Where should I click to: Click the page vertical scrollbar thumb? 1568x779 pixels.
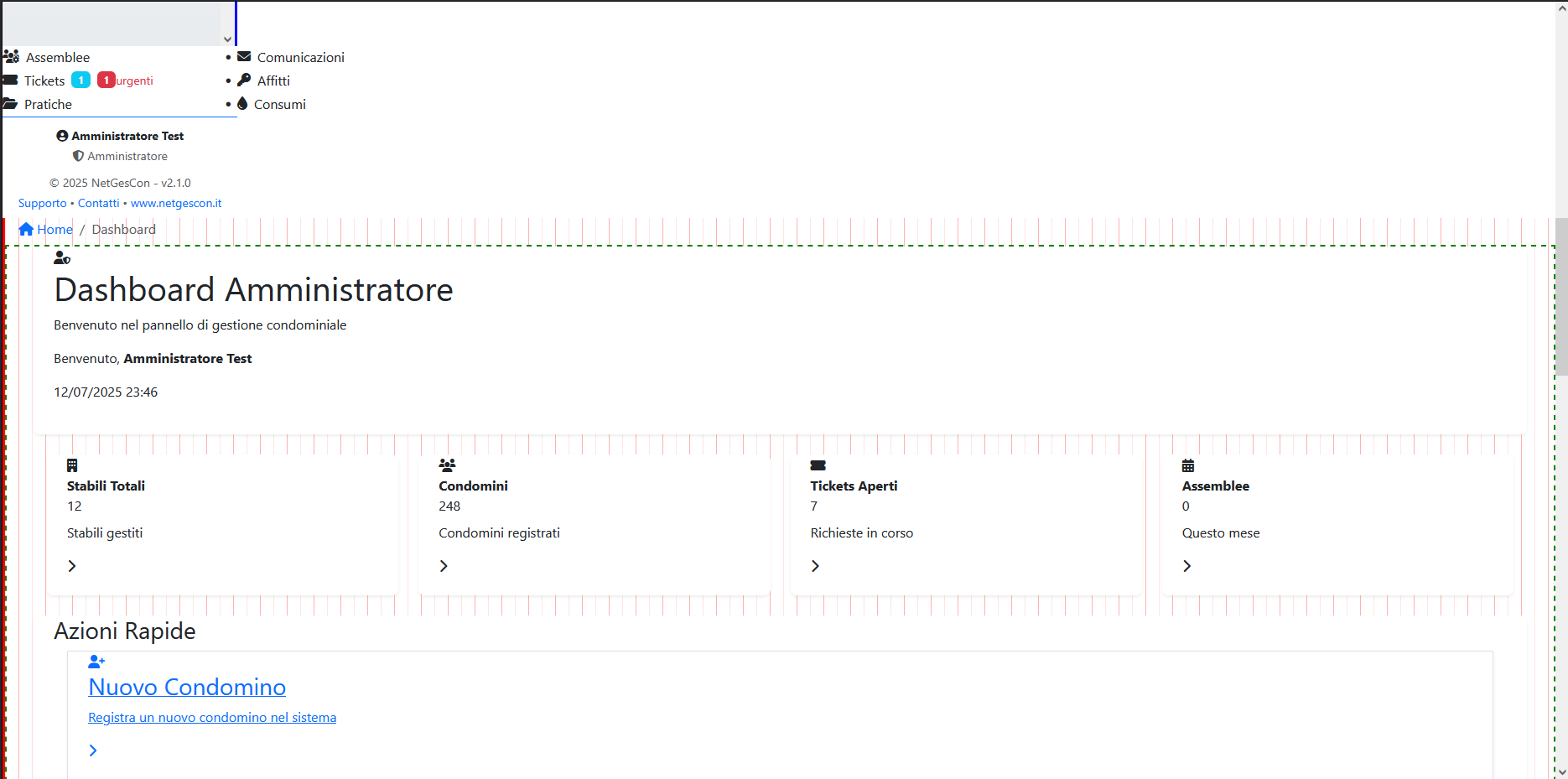click(1561, 297)
